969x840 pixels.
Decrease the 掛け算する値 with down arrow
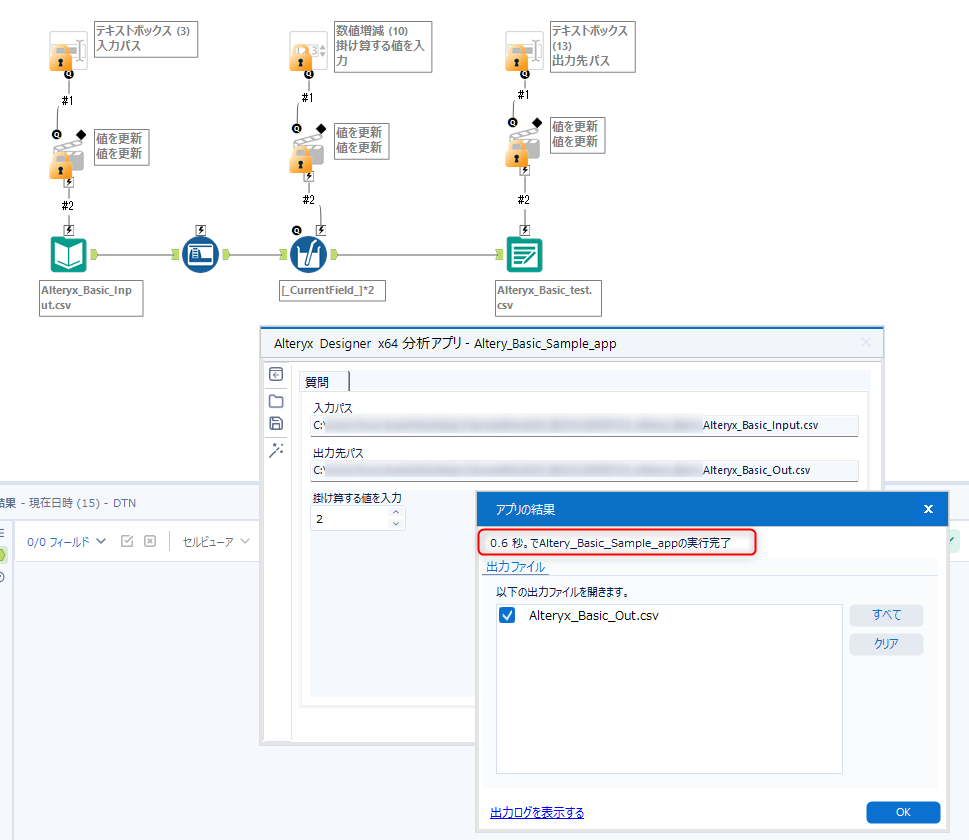396,524
